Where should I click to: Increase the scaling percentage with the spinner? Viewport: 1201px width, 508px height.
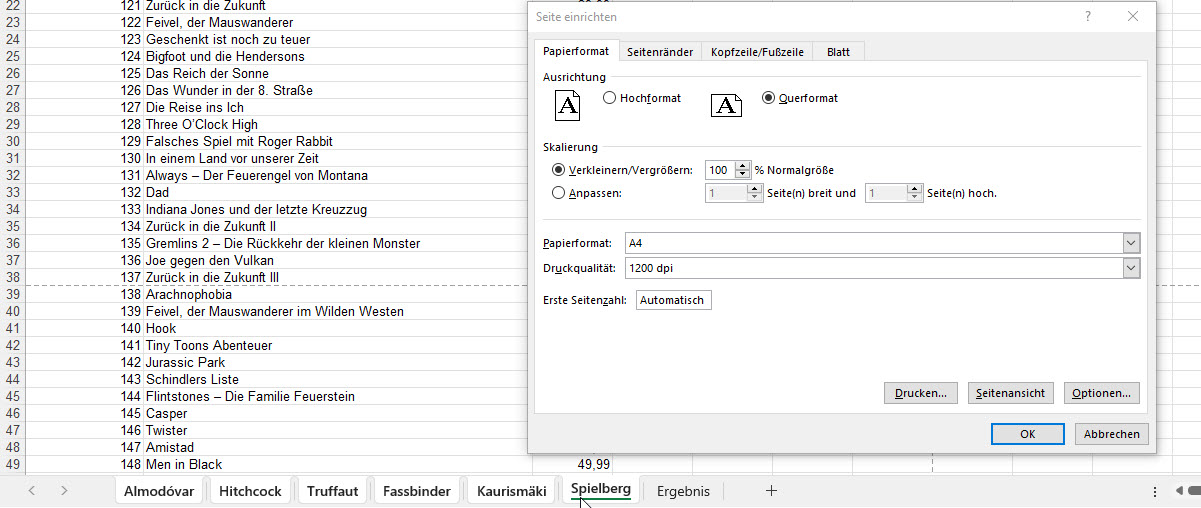click(x=742, y=166)
